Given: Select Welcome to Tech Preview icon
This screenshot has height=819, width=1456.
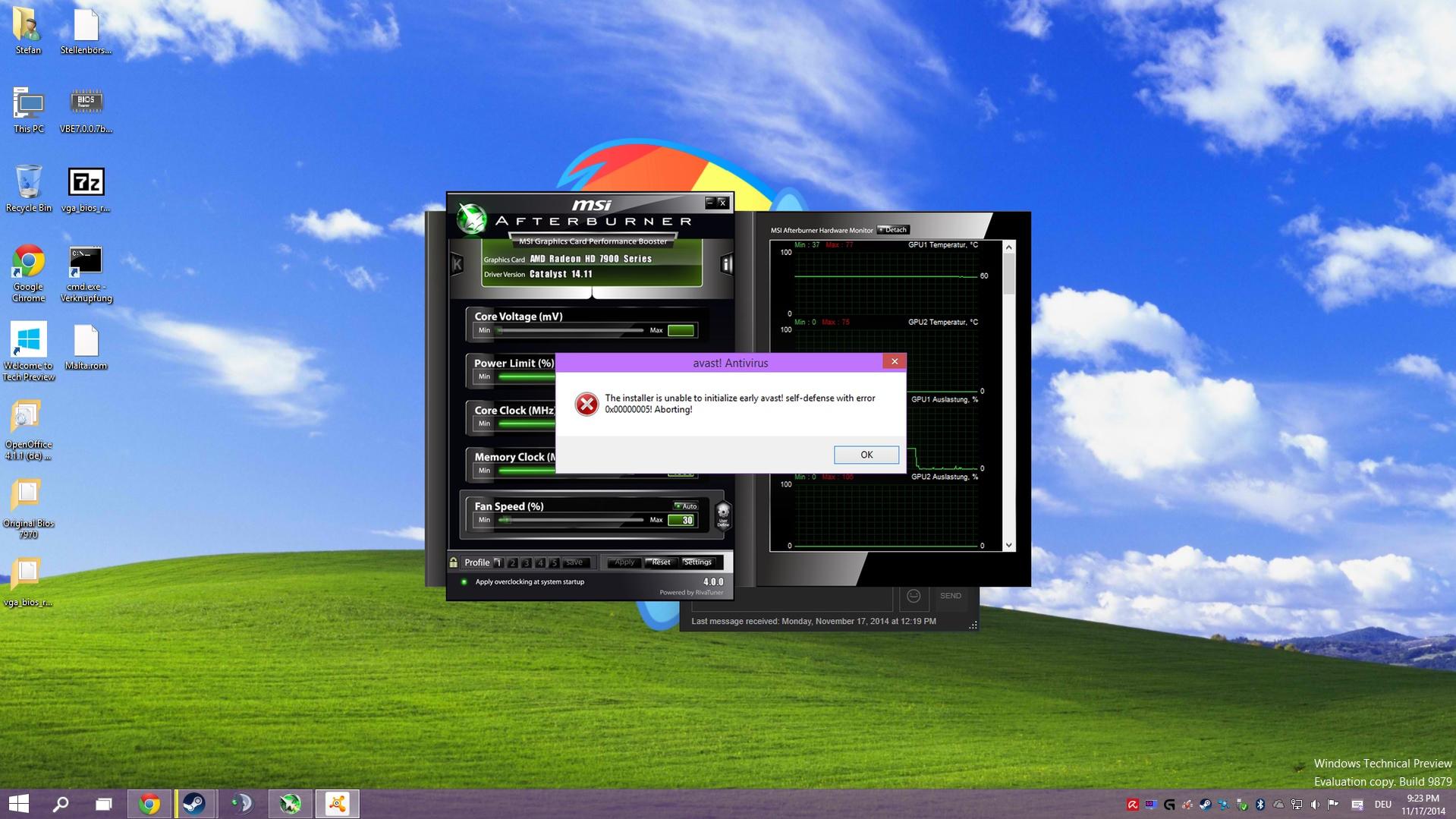Looking at the screenshot, I should click(x=28, y=352).
